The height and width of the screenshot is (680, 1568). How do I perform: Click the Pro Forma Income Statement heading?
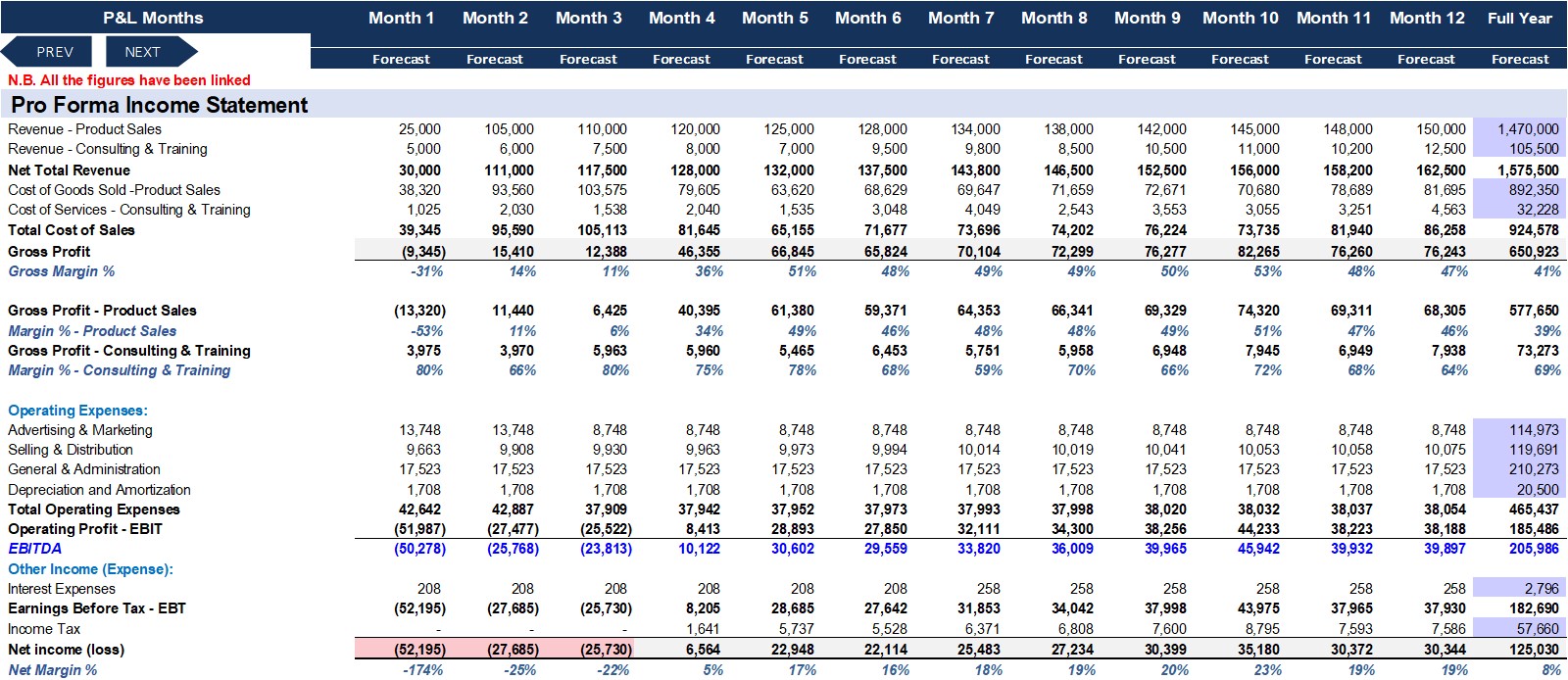pyautogui.click(x=160, y=105)
